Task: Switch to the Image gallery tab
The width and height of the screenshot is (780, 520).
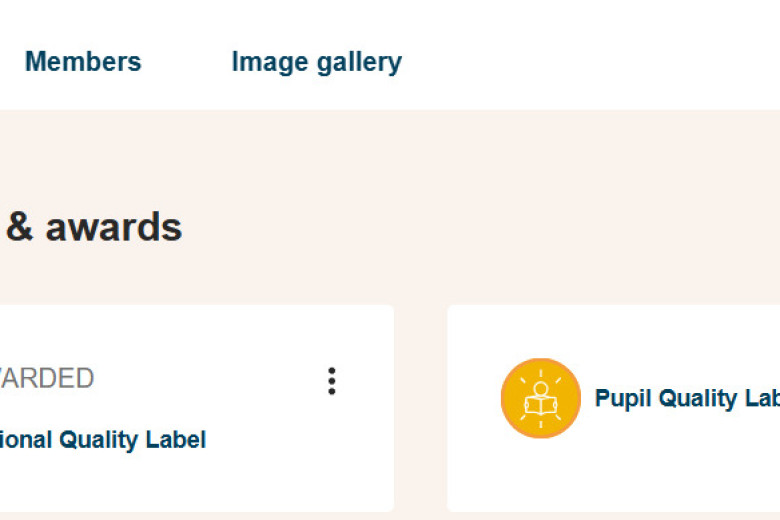Action: (x=317, y=63)
